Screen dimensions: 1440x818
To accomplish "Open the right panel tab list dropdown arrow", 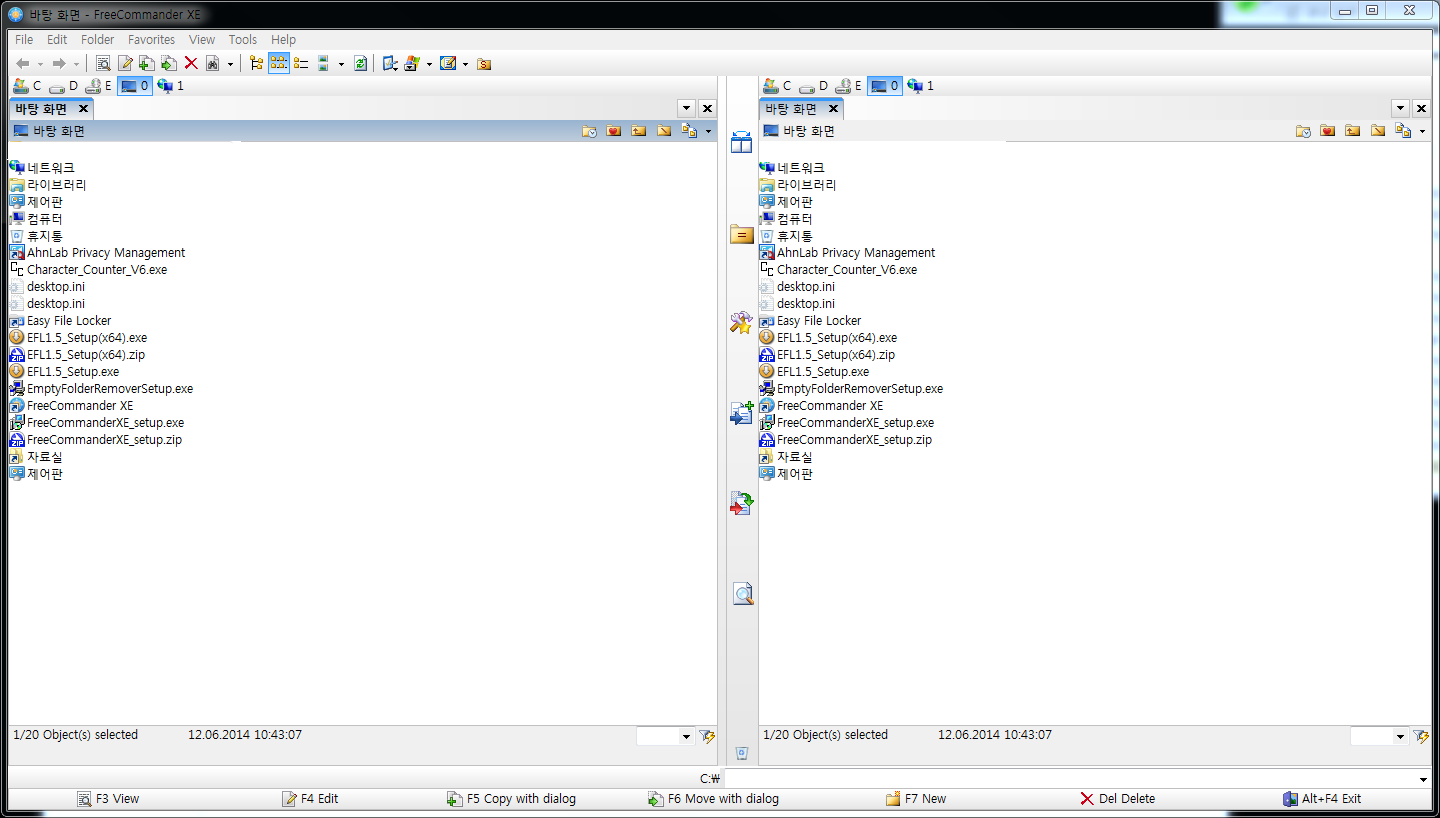I will click(1400, 108).
